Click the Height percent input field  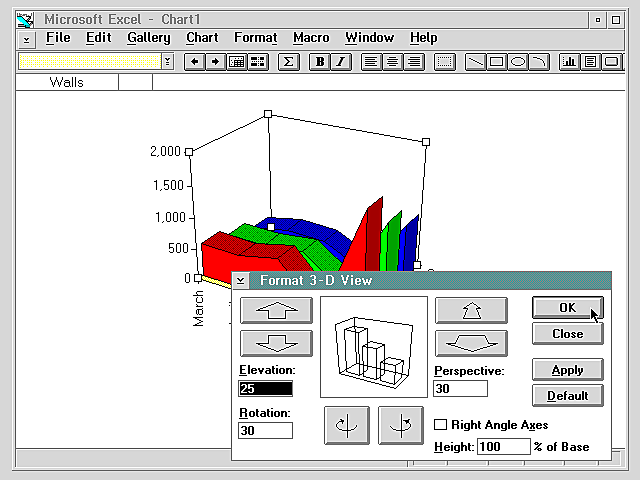pos(504,447)
